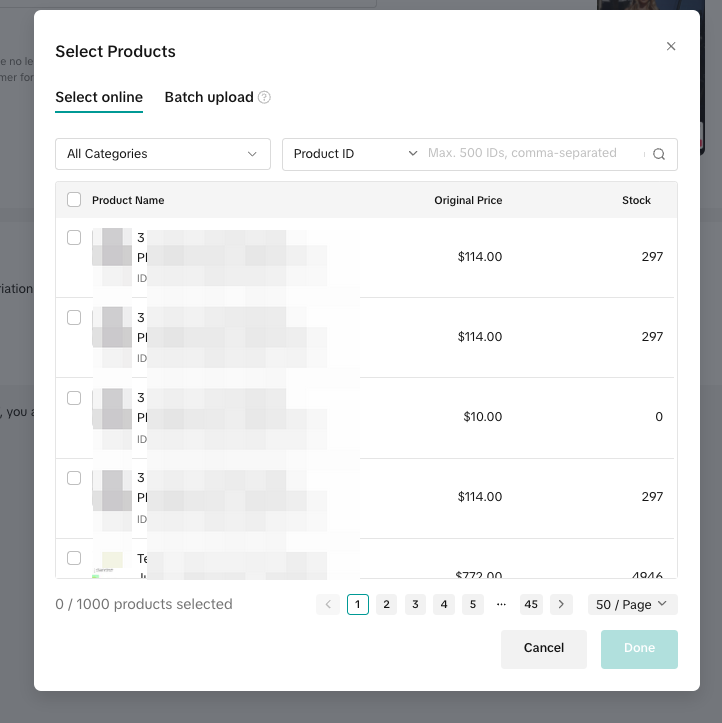
Task: Expand the Product ID filter dropdown
Action: (355, 154)
